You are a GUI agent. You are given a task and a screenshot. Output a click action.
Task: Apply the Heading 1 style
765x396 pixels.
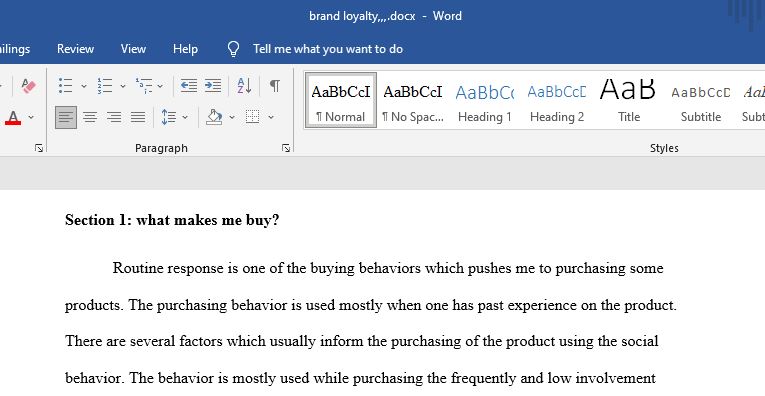click(x=484, y=101)
